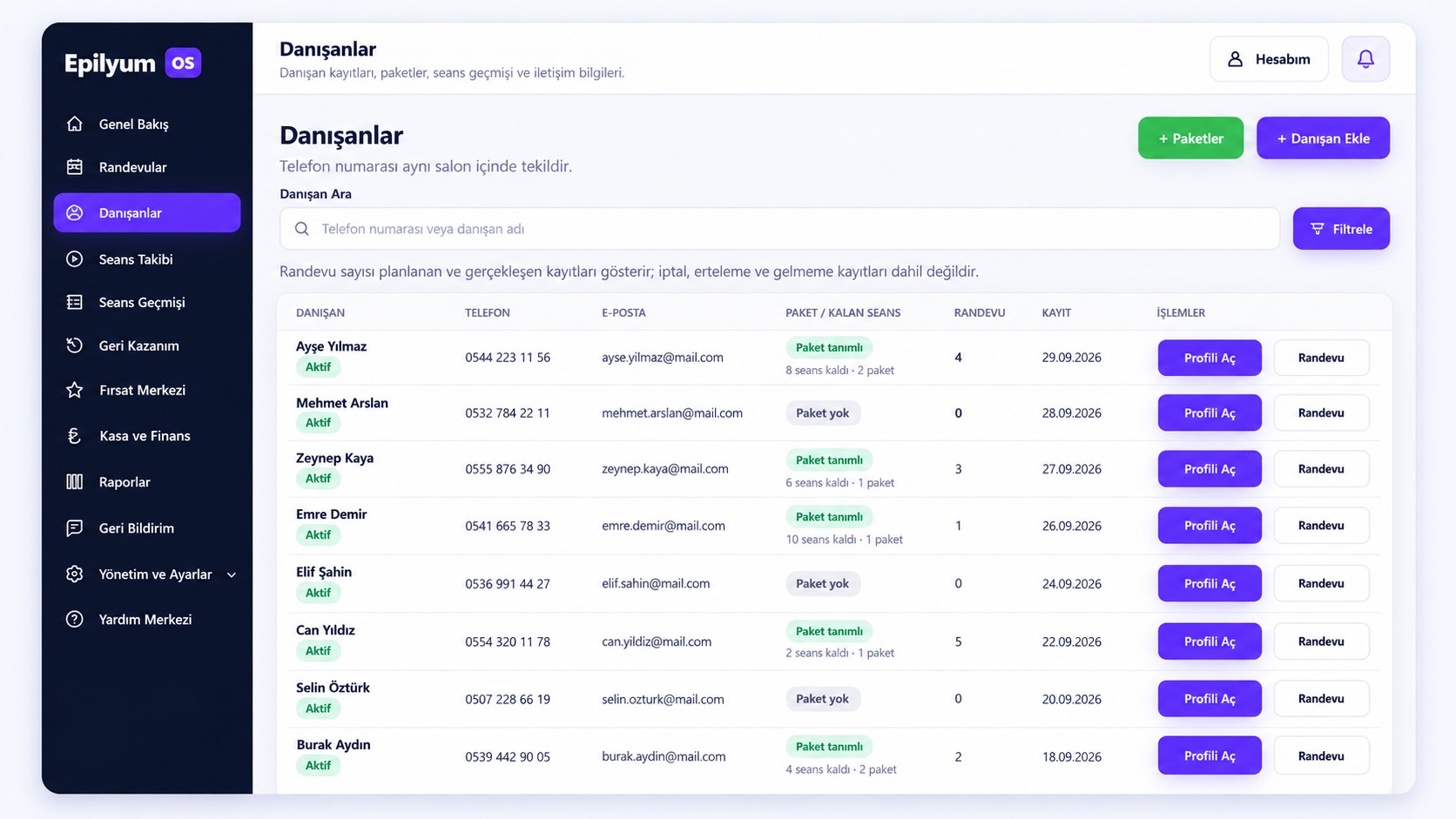Click the Geri Bildirim chat icon

click(75, 528)
